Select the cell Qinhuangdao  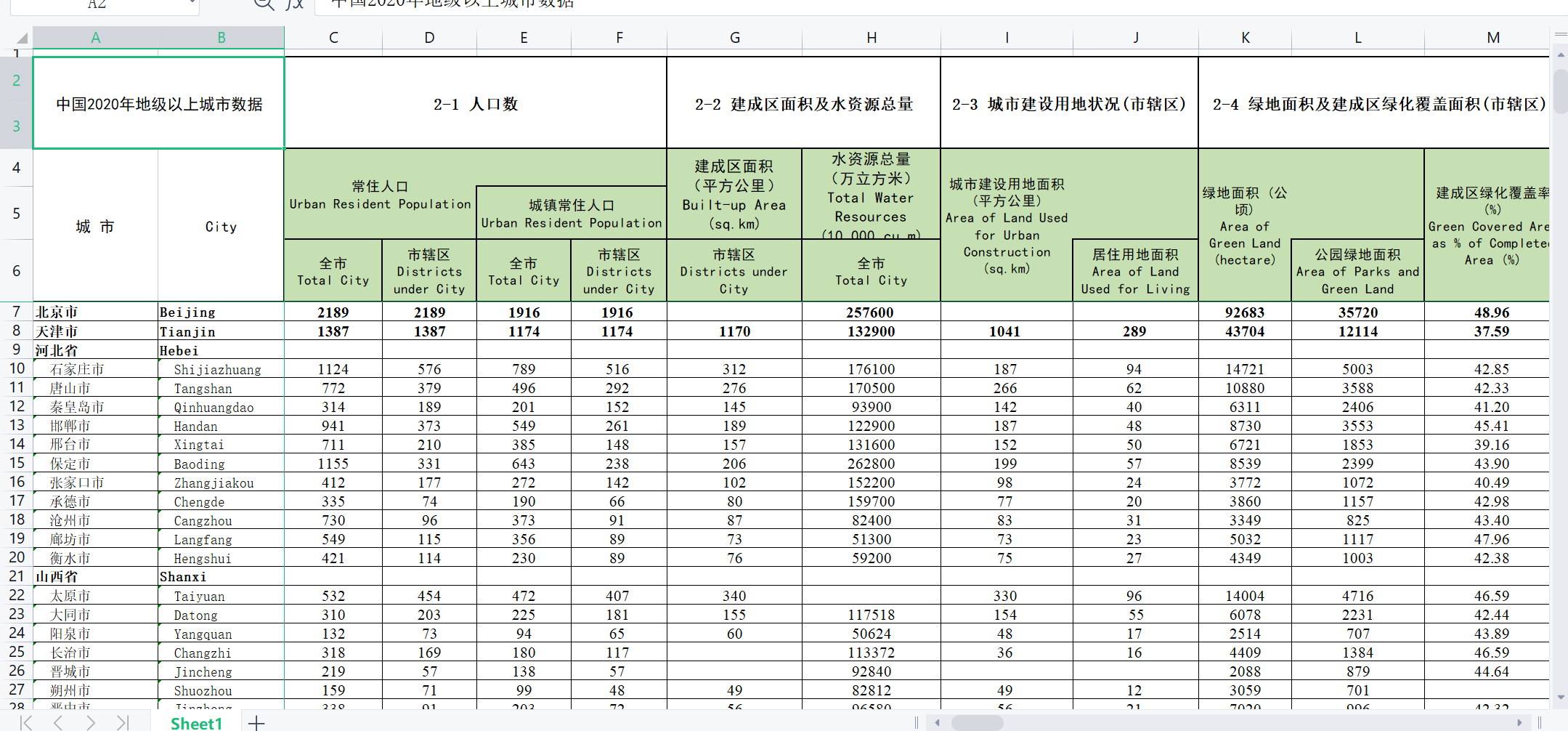(x=221, y=407)
